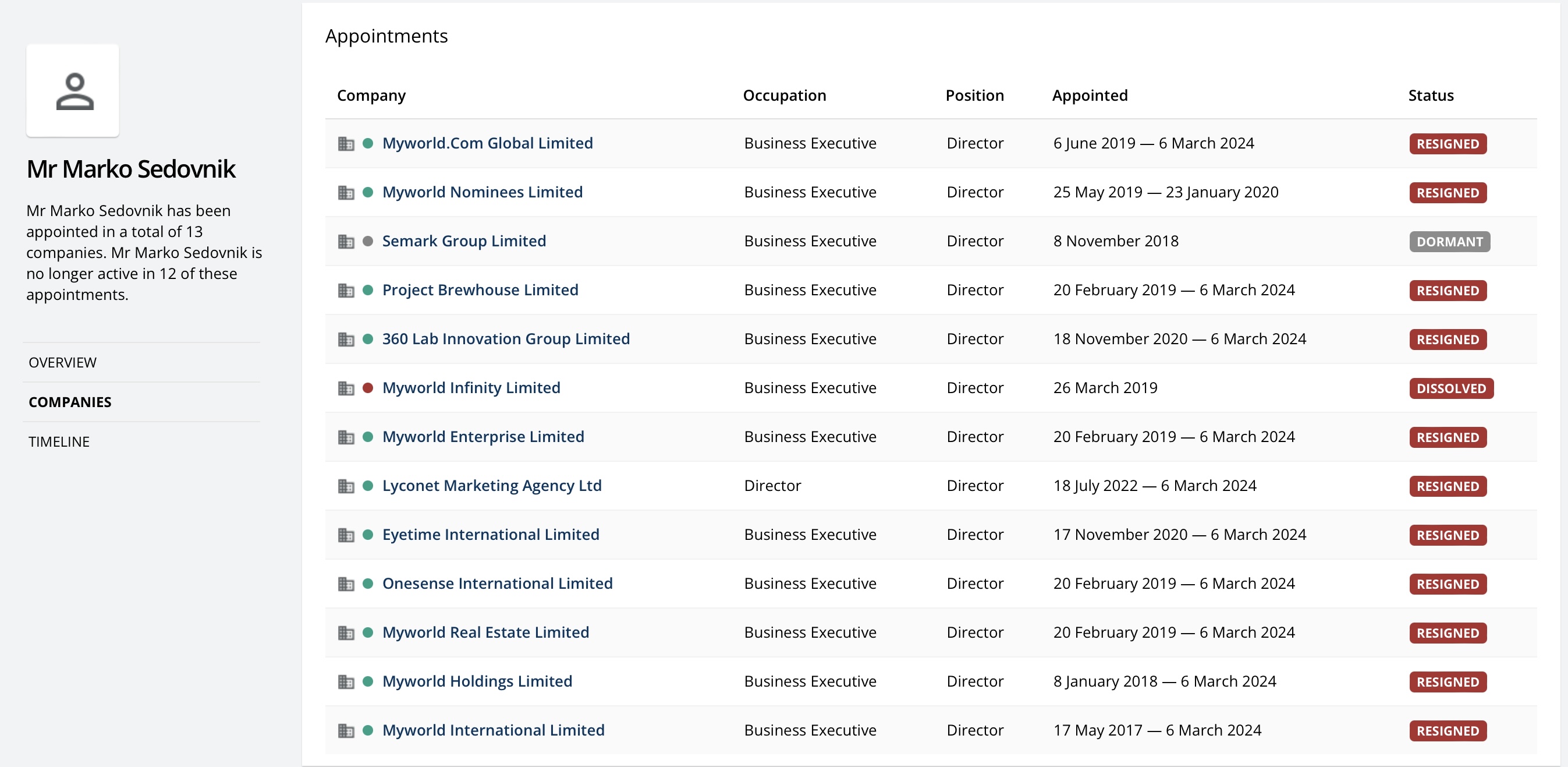Click building icon beside Myworld.Com Global Limited
1568x767 pixels.
pyautogui.click(x=346, y=144)
